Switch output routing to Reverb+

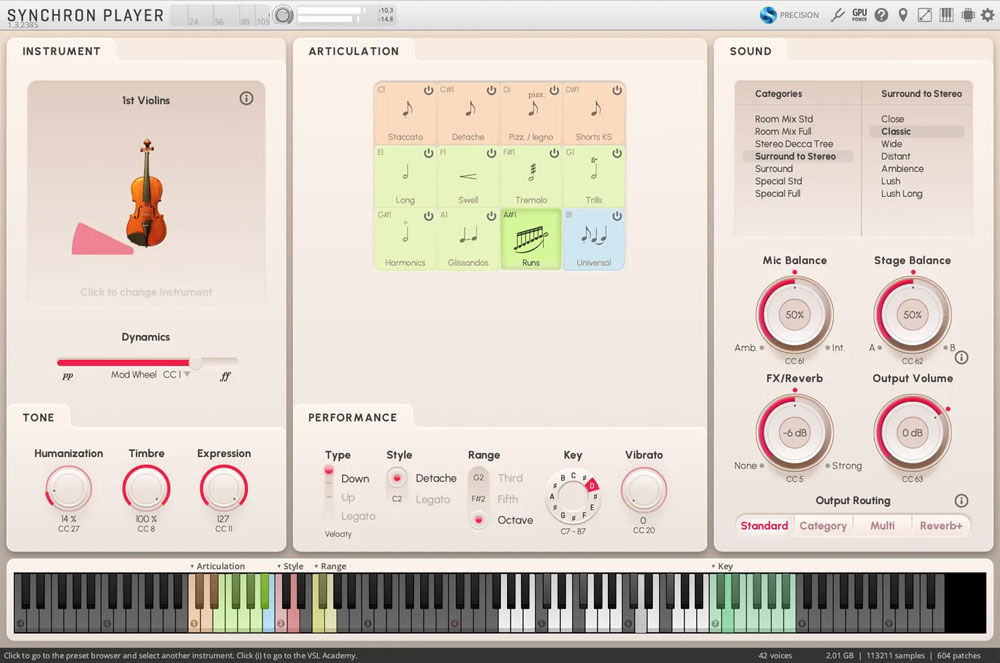point(941,525)
